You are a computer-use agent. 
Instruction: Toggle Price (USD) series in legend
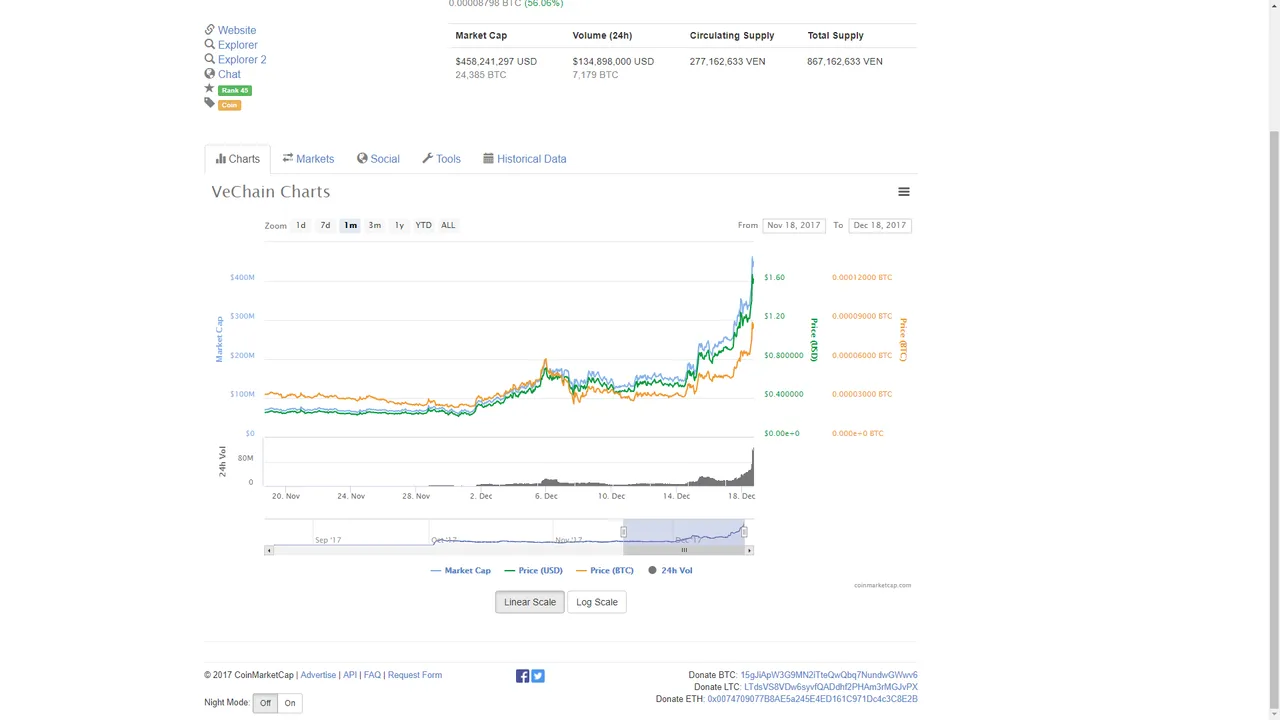[x=533, y=570]
